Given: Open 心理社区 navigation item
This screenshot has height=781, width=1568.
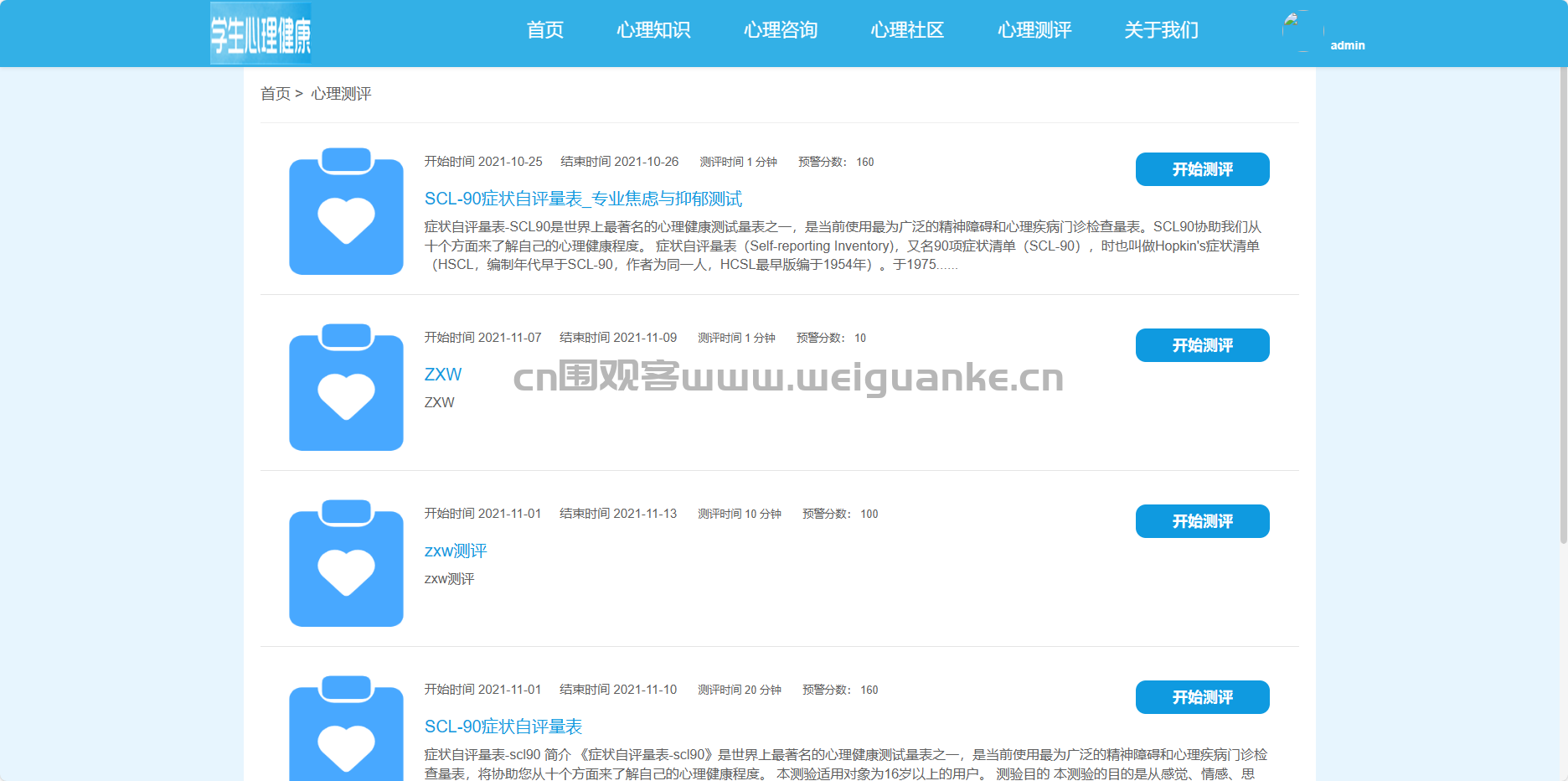Looking at the screenshot, I should point(907,30).
